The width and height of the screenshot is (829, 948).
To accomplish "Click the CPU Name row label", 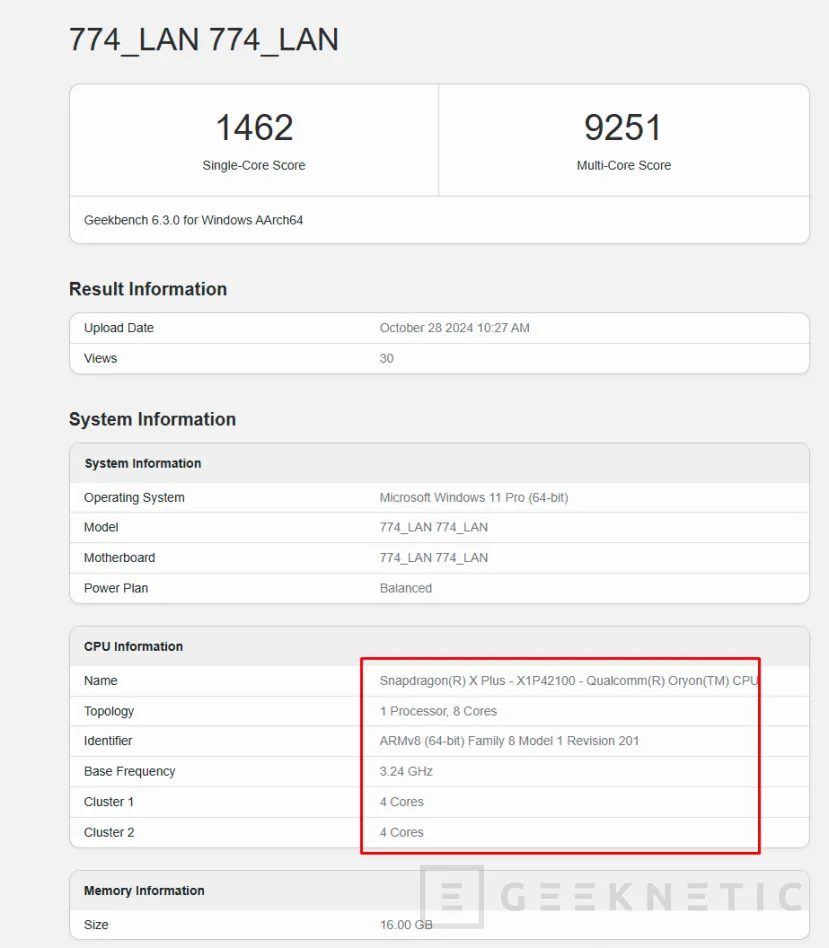I will pos(100,681).
